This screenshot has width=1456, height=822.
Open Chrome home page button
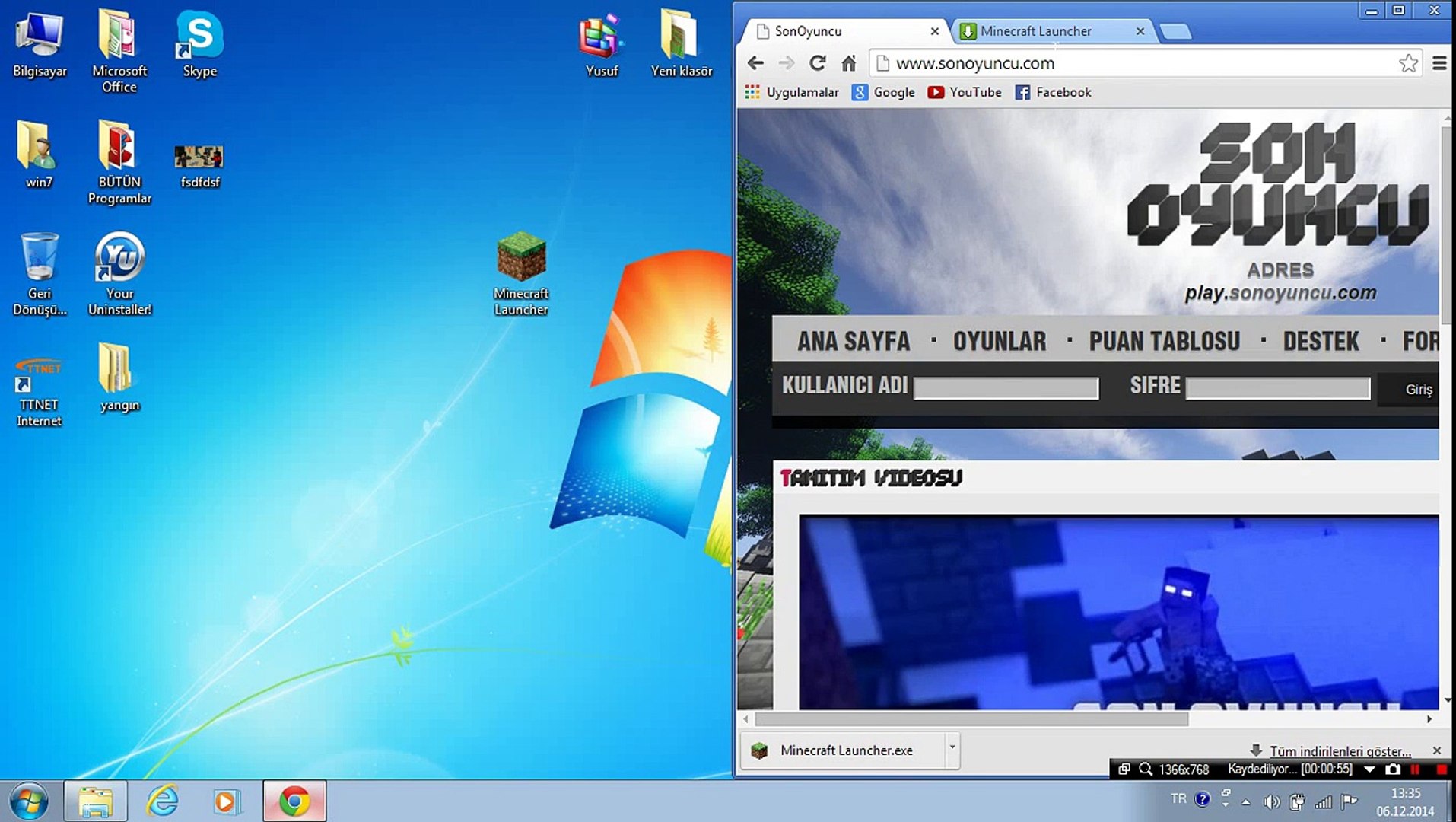tap(849, 63)
